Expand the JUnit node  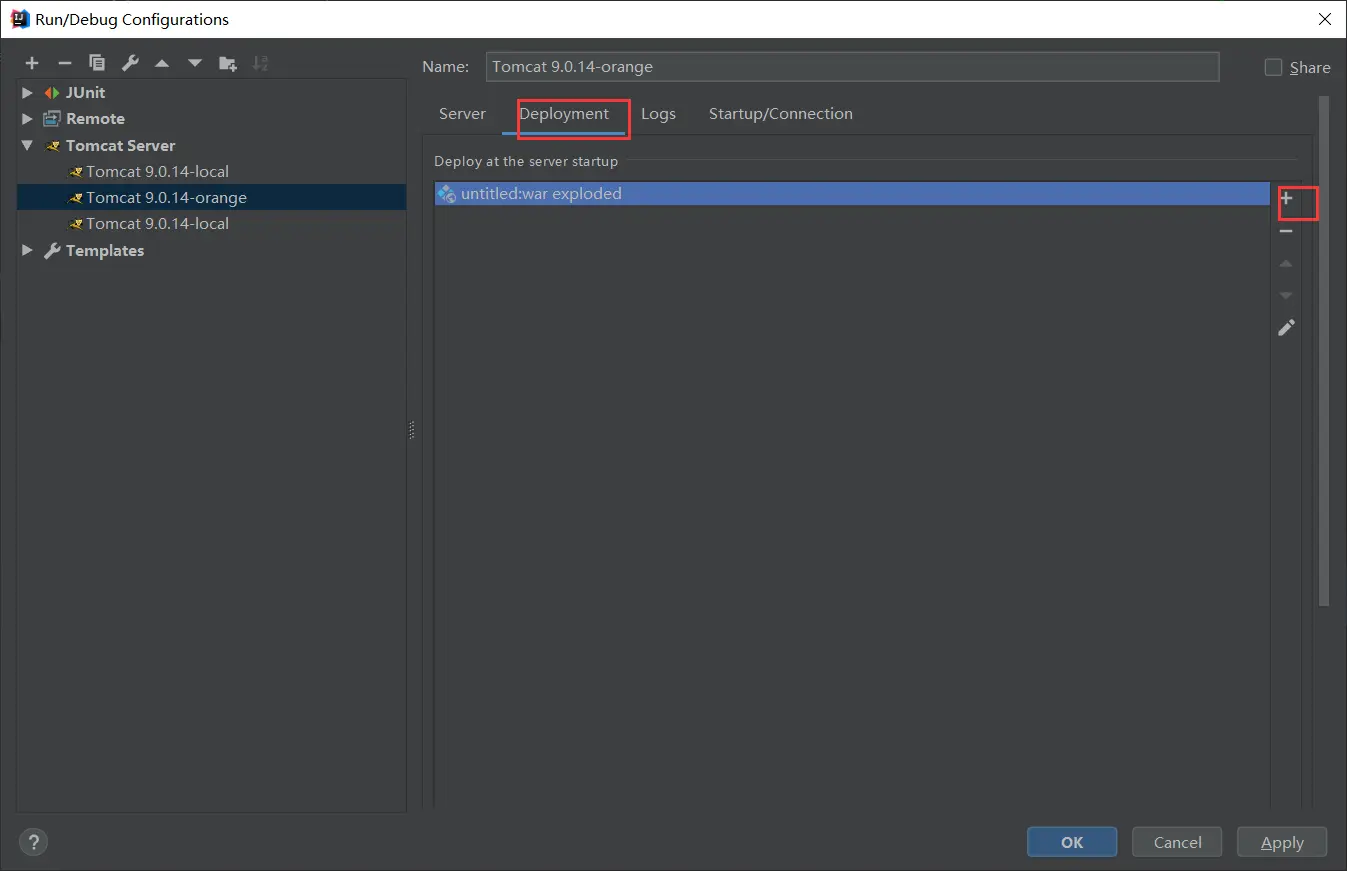pos(27,92)
